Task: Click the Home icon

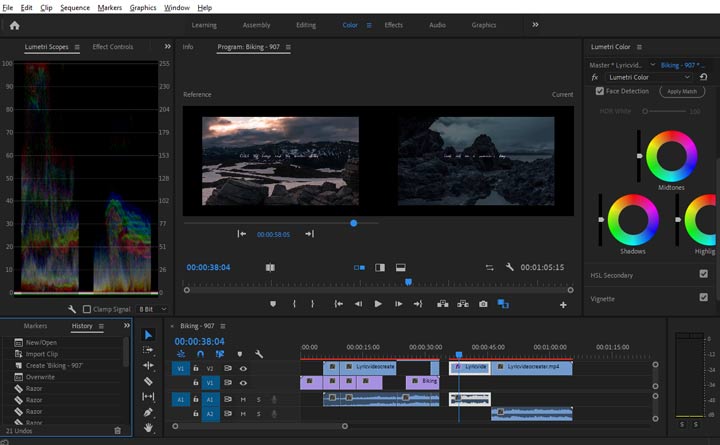Action: pos(14,25)
